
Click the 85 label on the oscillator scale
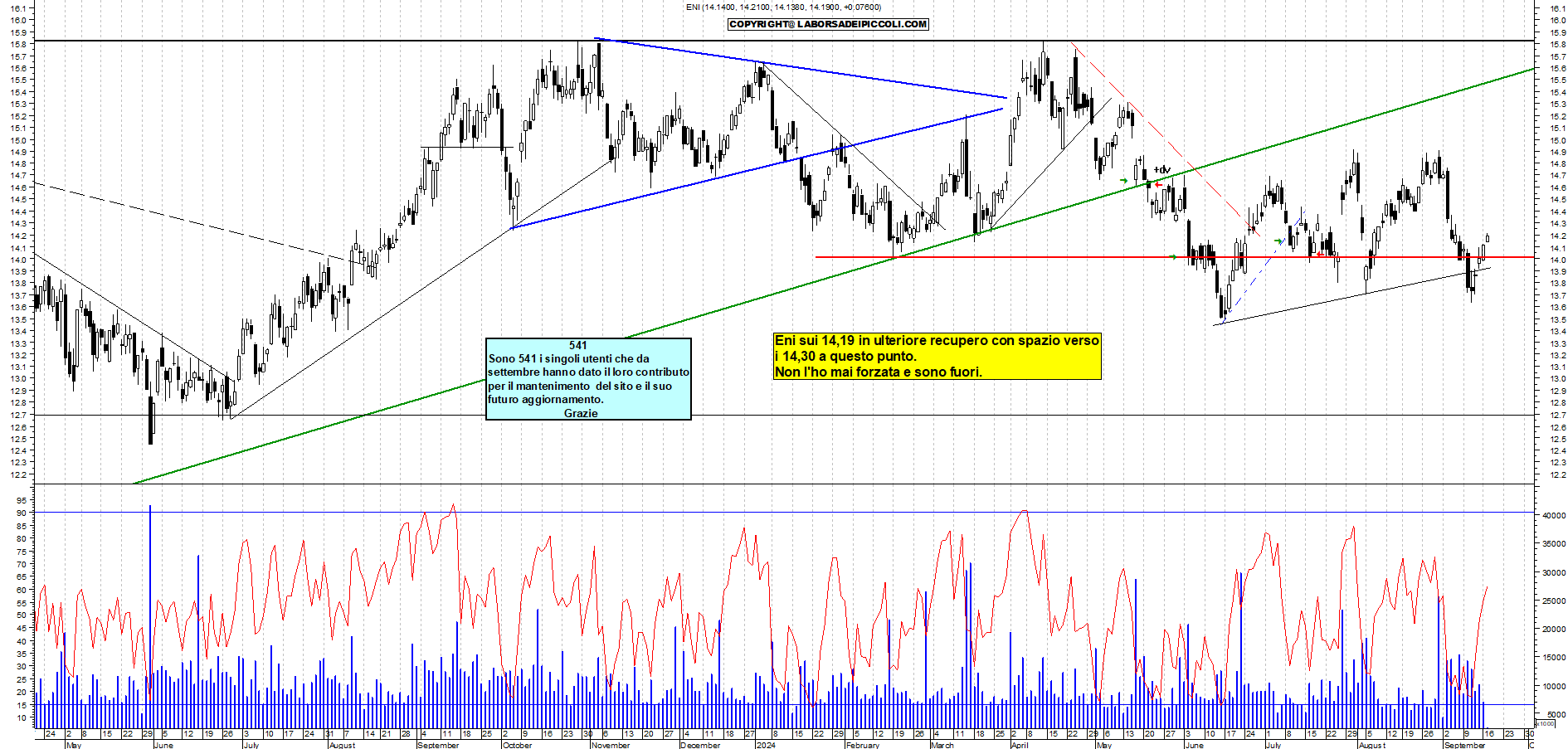point(21,526)
